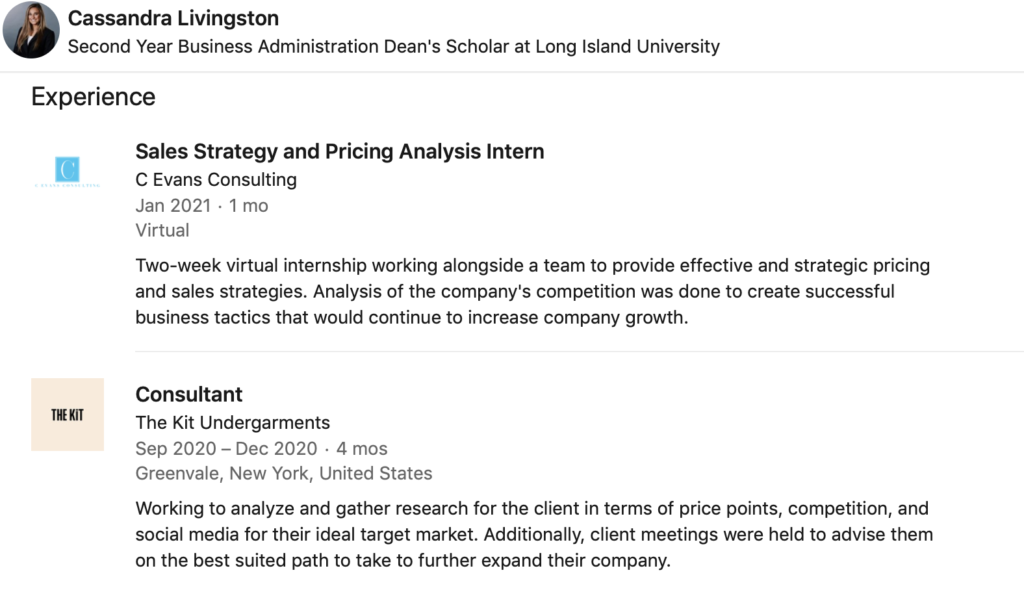
Task: Open Cassandra Livingston's profile photo
Action: pos(31,30)
